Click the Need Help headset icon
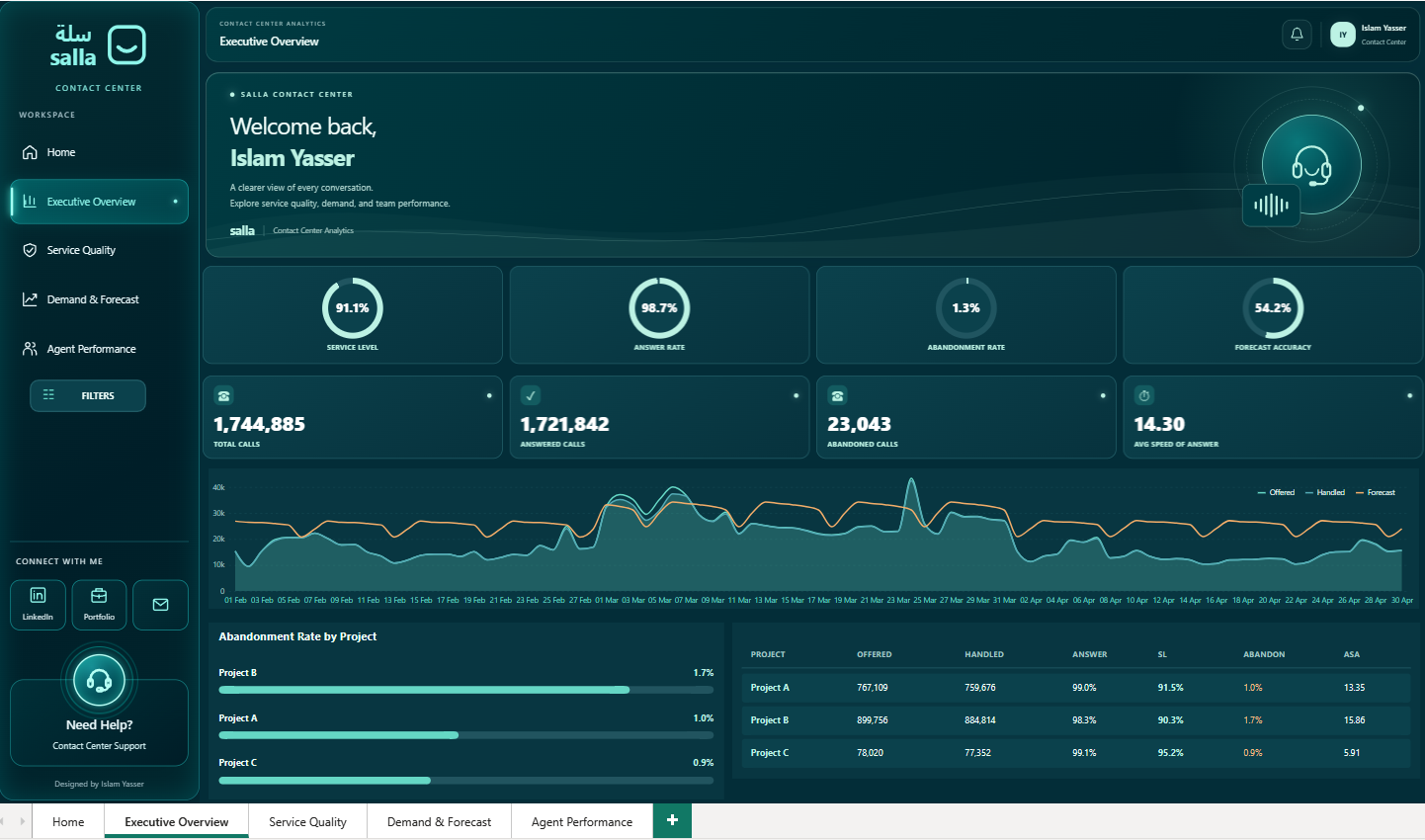The image size is (1425, 840). (x=99, y=680)
